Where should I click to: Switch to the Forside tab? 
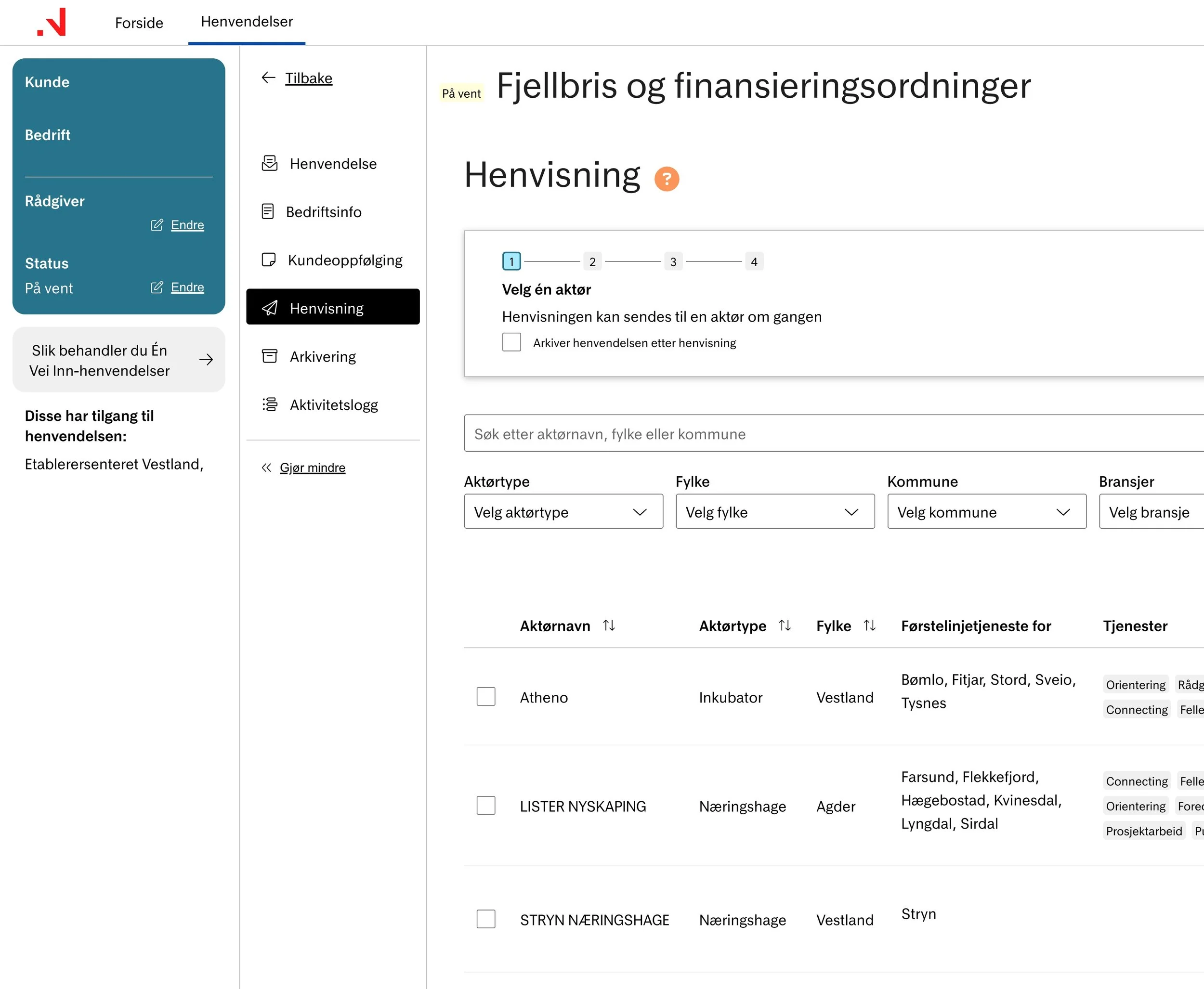139,23
